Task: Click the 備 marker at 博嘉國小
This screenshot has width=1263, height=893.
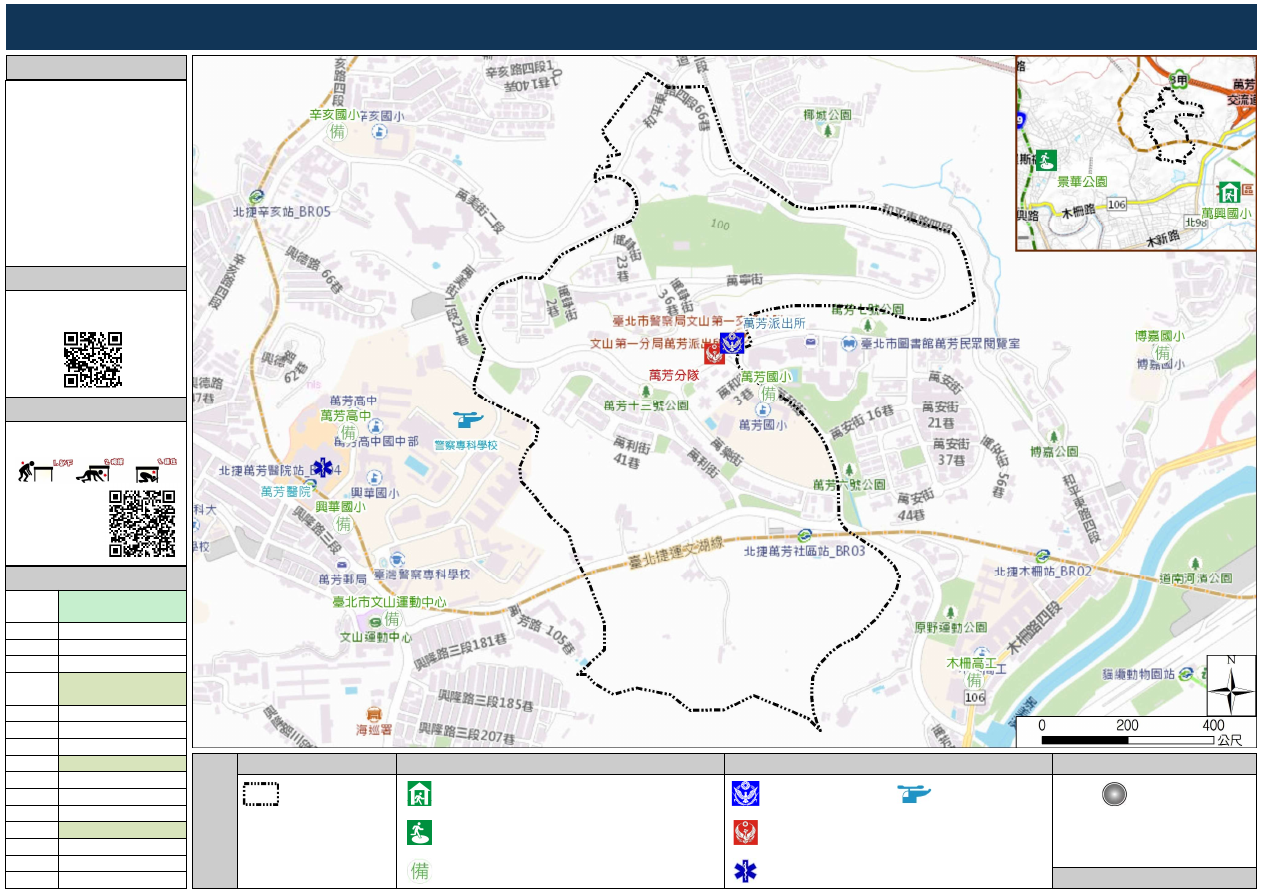Action: 1162,352
